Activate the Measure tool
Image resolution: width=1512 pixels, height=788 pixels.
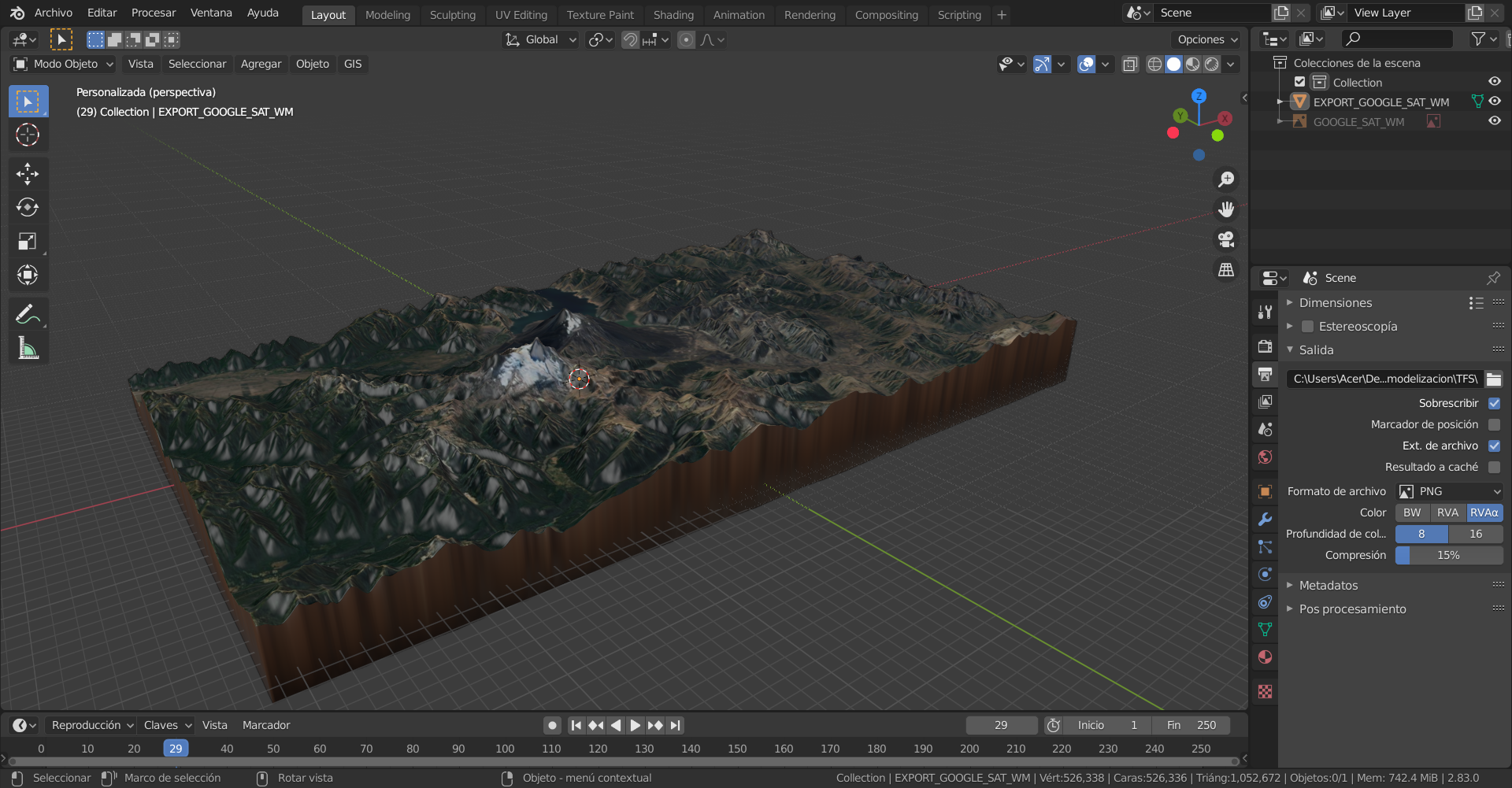coord(28,348)
